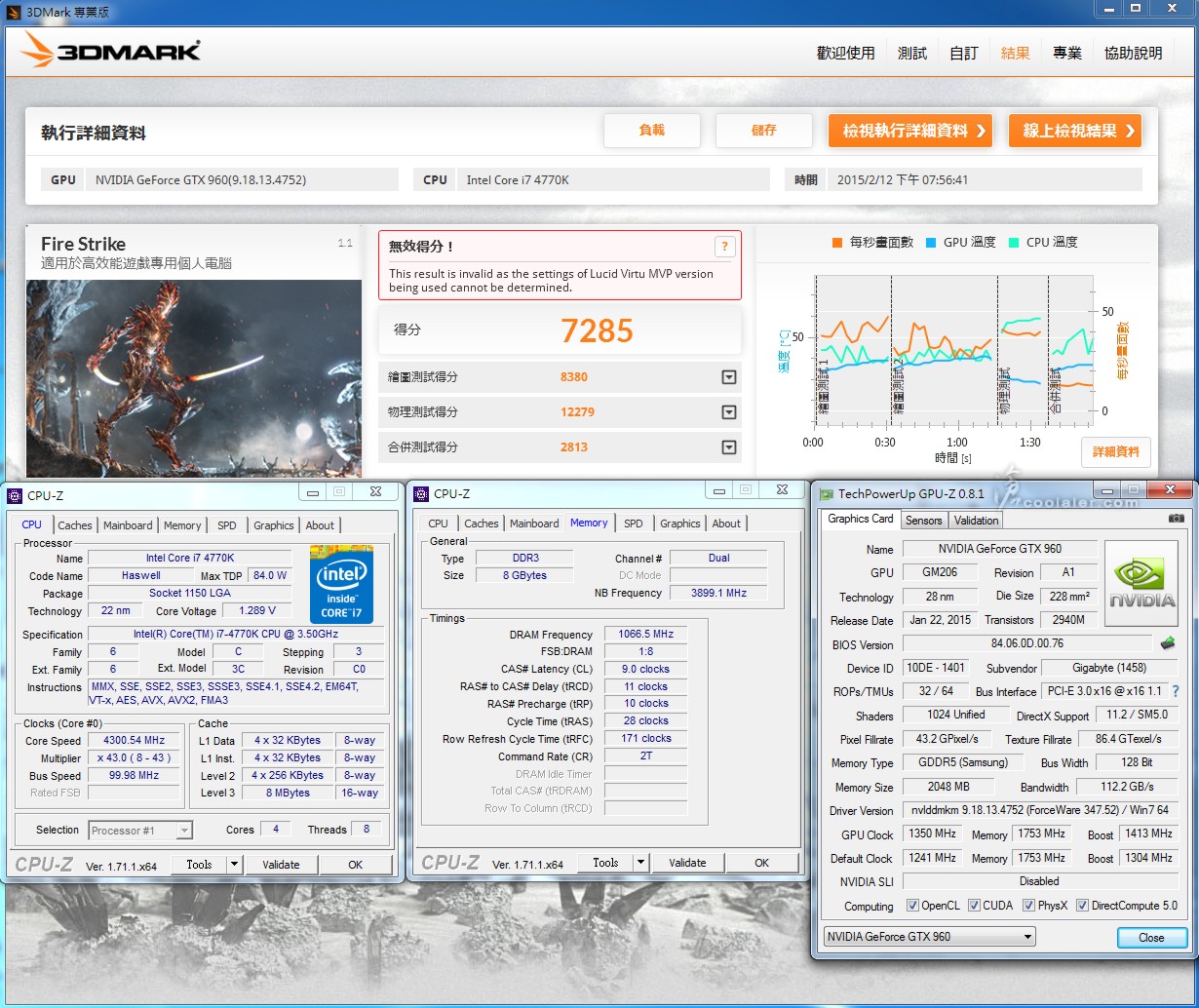This screenshot has width=1199, height=1008.
Task: Click the 7285 overall score value
Action: [598, 331]
